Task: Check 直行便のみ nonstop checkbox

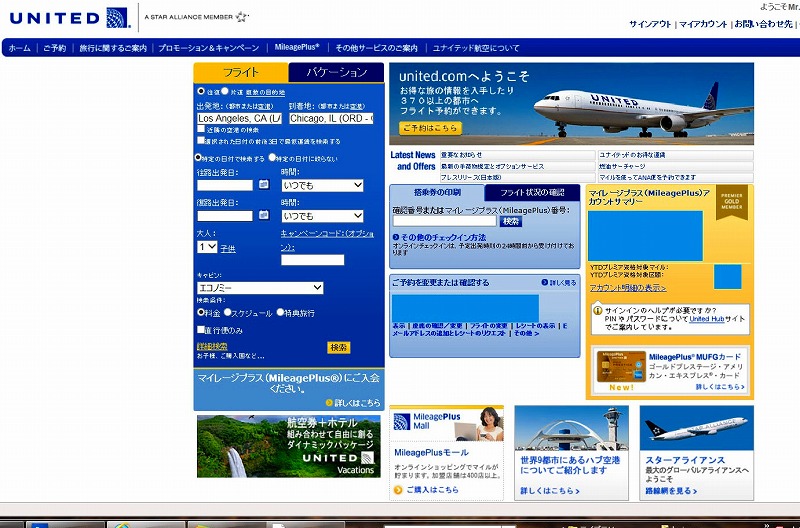Action: (x=201, y=330)
